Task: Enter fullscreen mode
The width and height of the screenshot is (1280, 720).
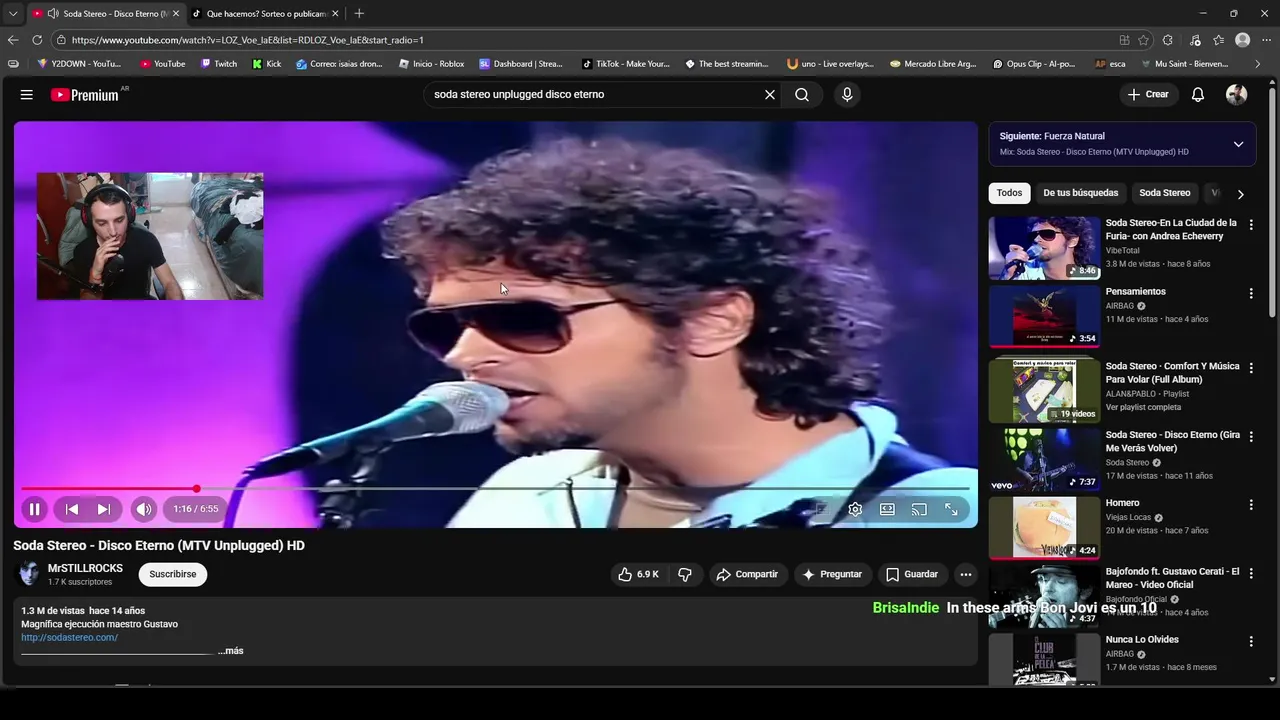Action: point(951,509)
